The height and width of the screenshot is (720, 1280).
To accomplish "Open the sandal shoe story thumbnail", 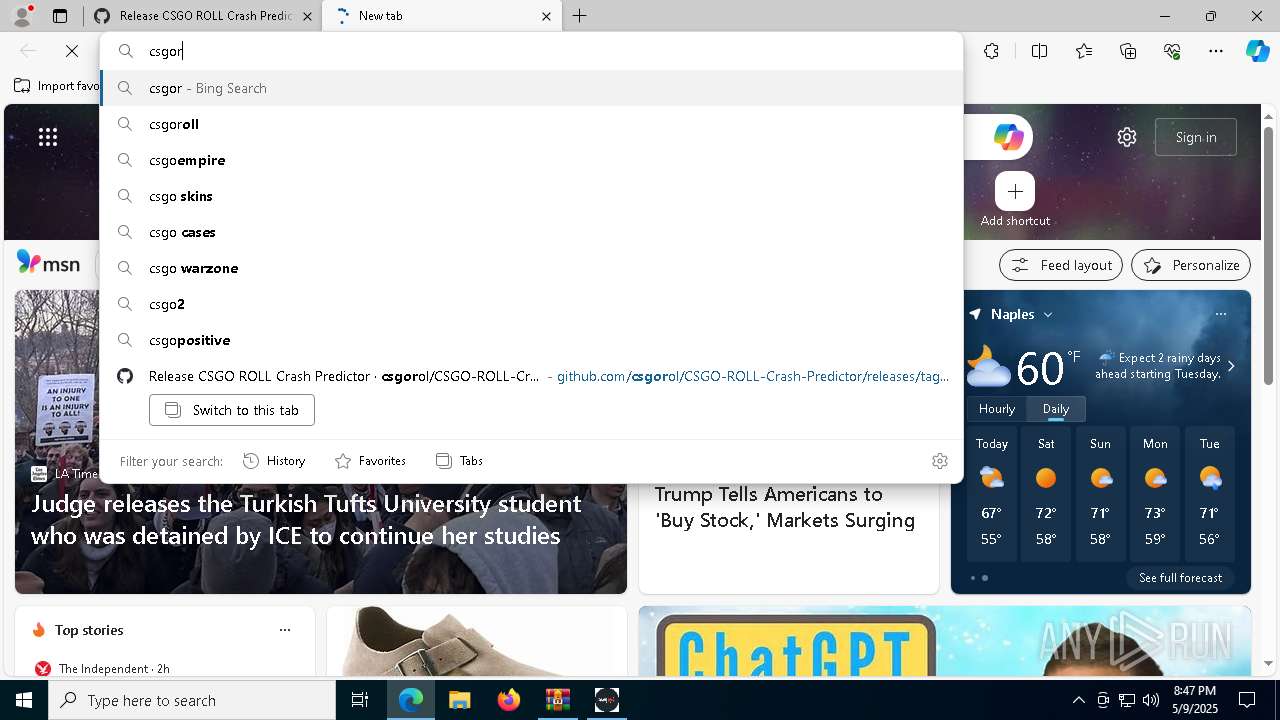I will 477,641.
